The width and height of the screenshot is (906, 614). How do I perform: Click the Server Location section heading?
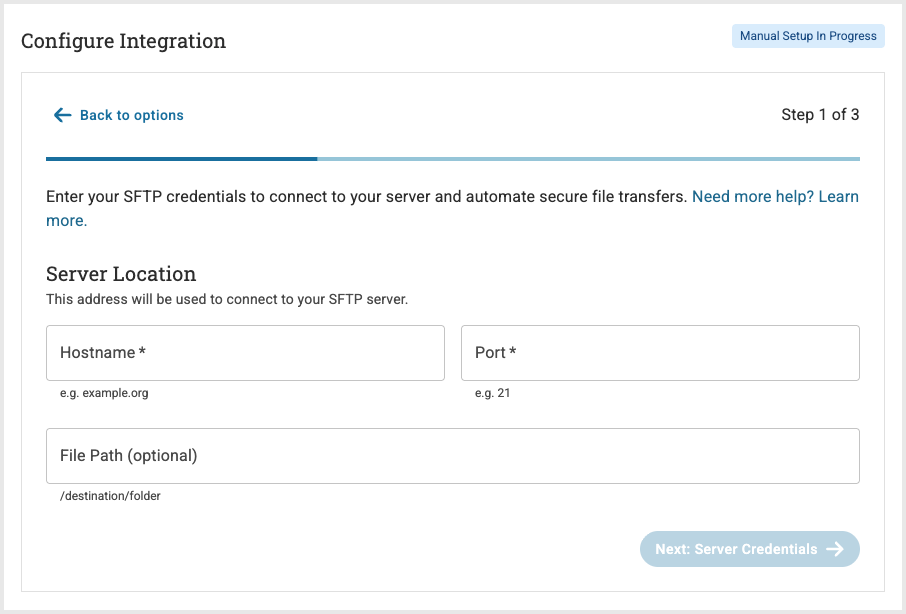[x=121, y=274]
